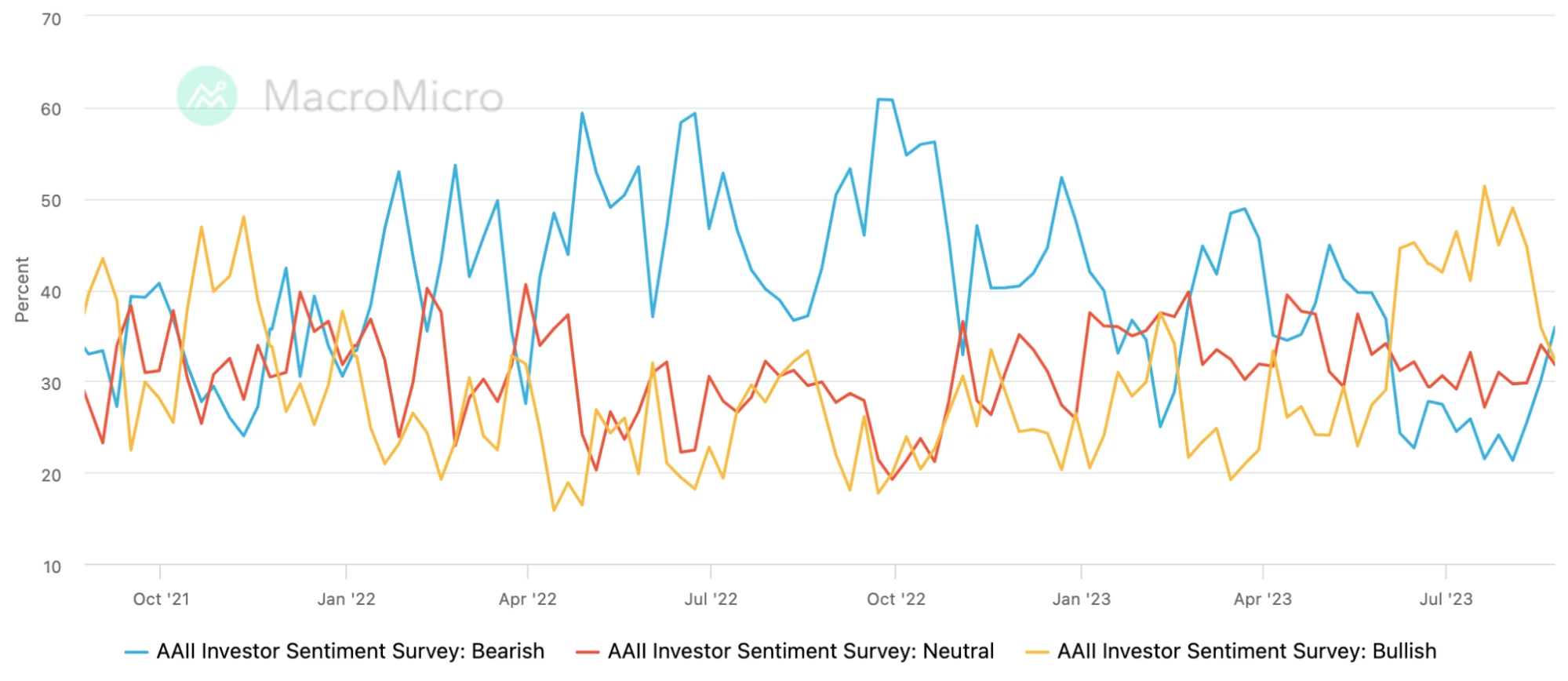This screenshot has height=681, width=1568.
Task: Toggle the Bearish series legend label
Action: click(350, 651)
